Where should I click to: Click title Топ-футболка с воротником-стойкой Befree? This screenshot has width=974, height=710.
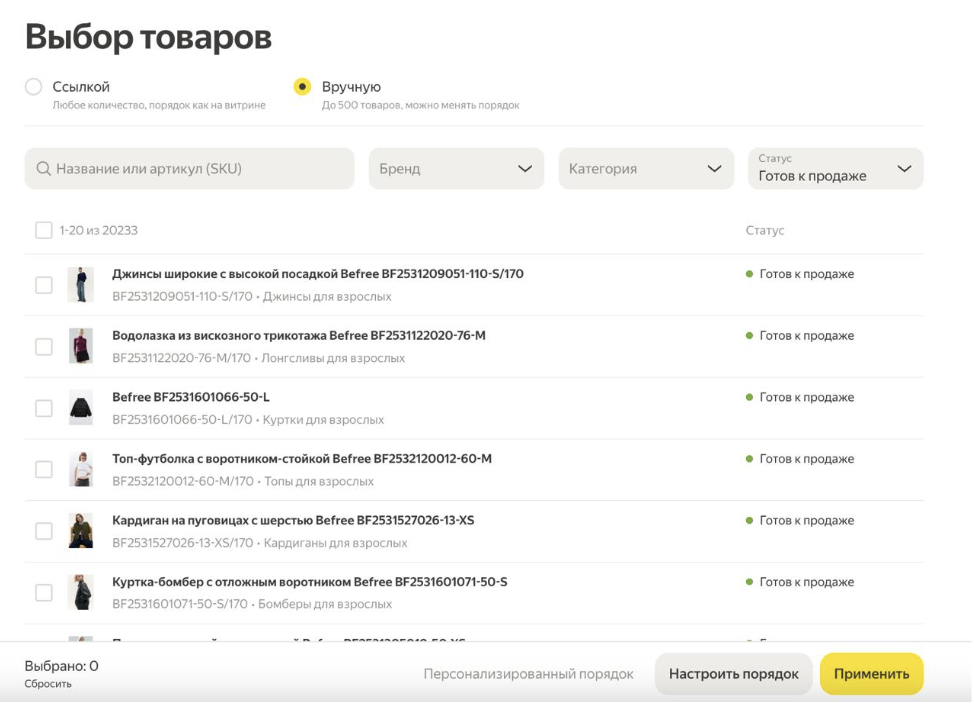click(302, 458)
